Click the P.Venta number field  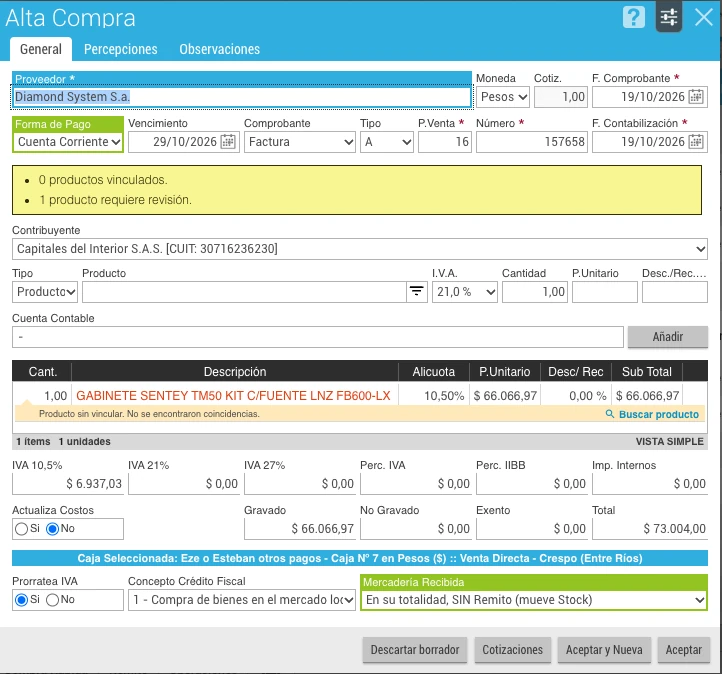click(x=445, y=142)
